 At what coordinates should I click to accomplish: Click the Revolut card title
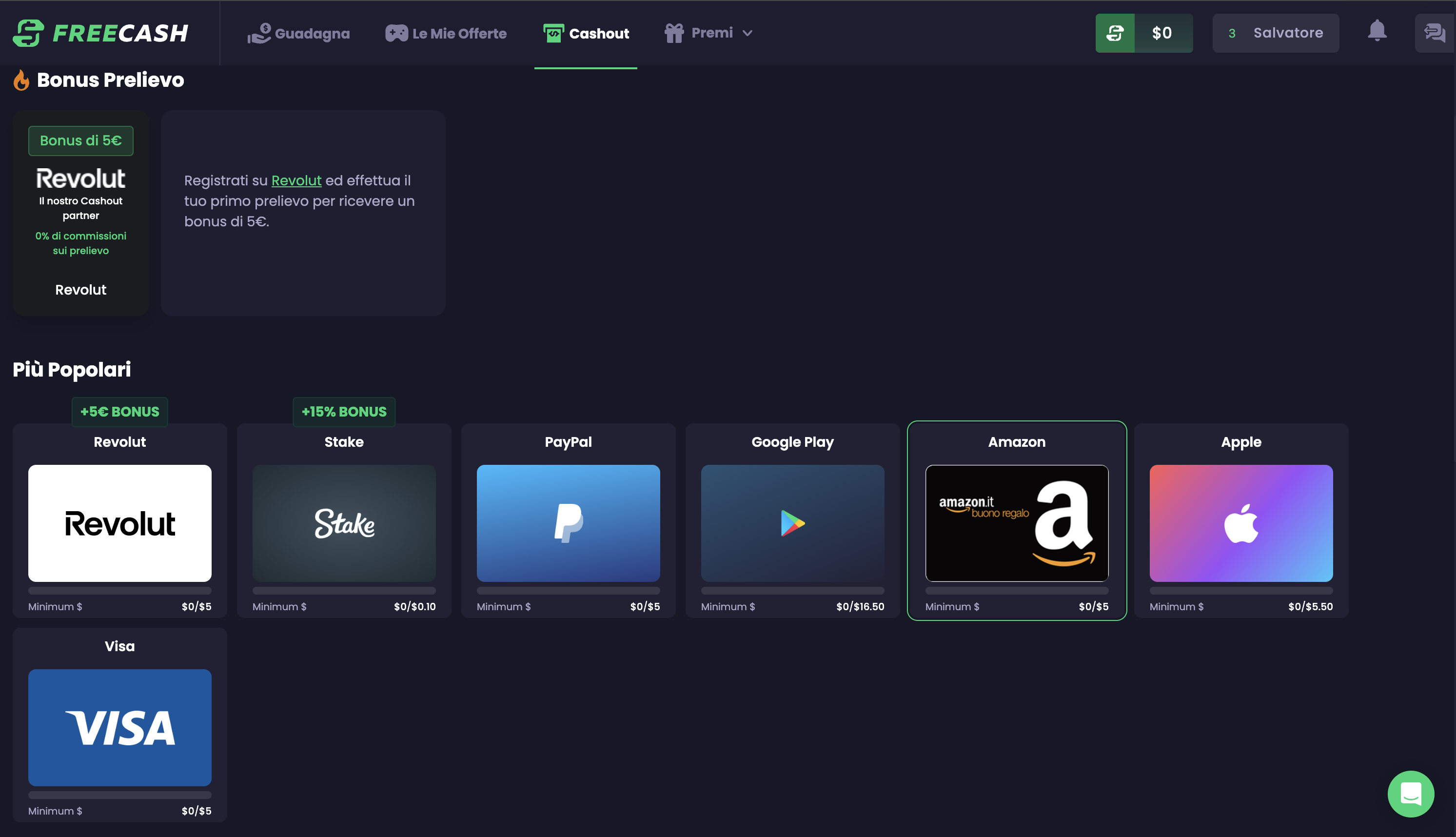(x=119, y=442)
